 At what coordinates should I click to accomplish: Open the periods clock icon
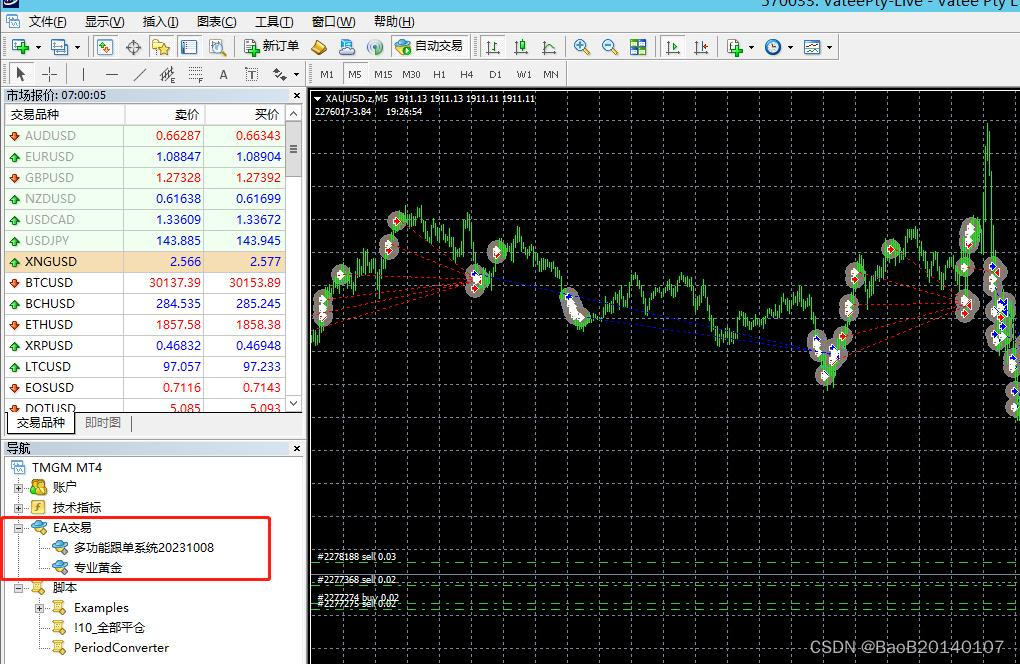coord(773,47)
